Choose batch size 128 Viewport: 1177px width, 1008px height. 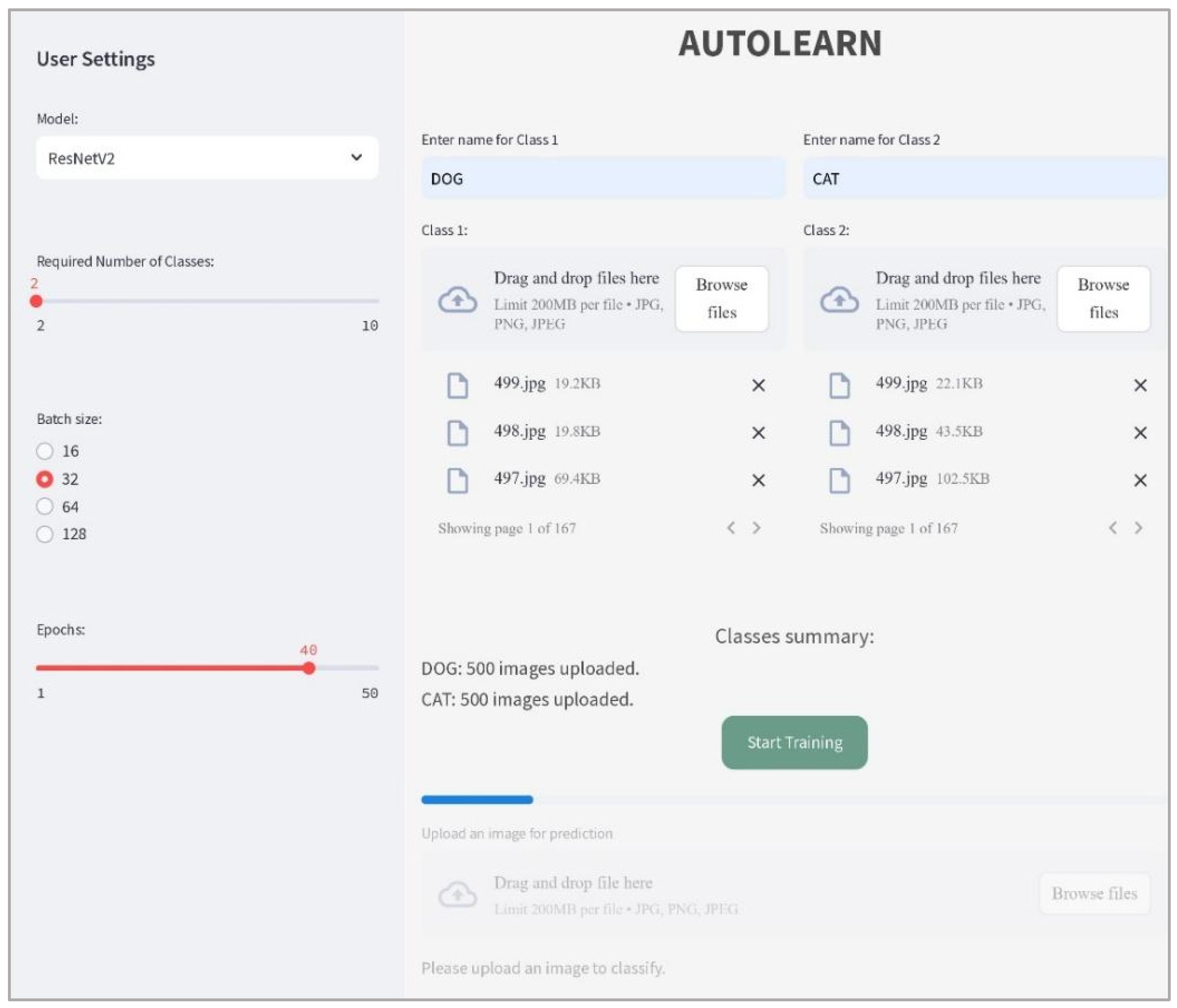(45, 534)
